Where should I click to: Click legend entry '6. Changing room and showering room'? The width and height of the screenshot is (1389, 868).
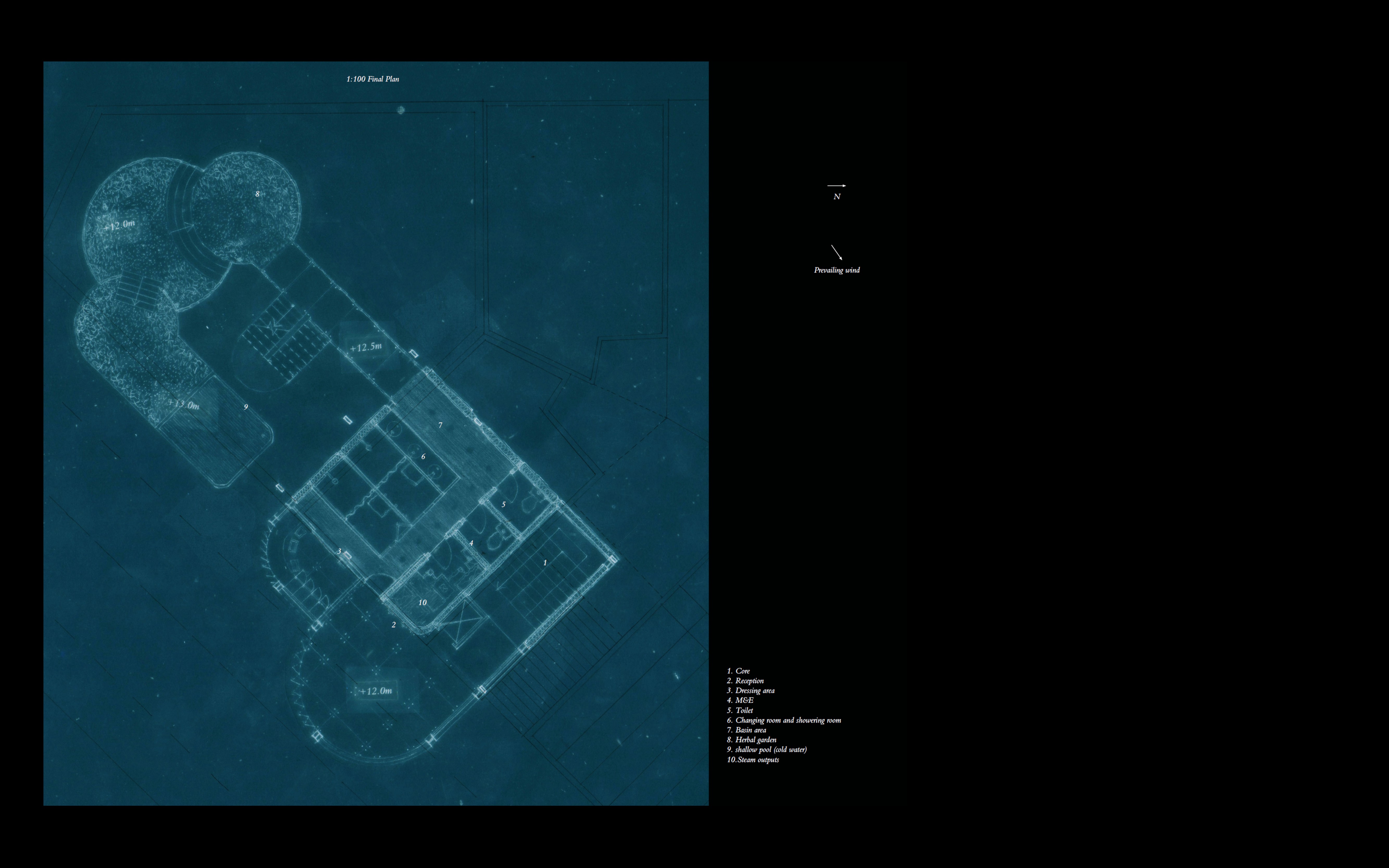tap(784, 720)
